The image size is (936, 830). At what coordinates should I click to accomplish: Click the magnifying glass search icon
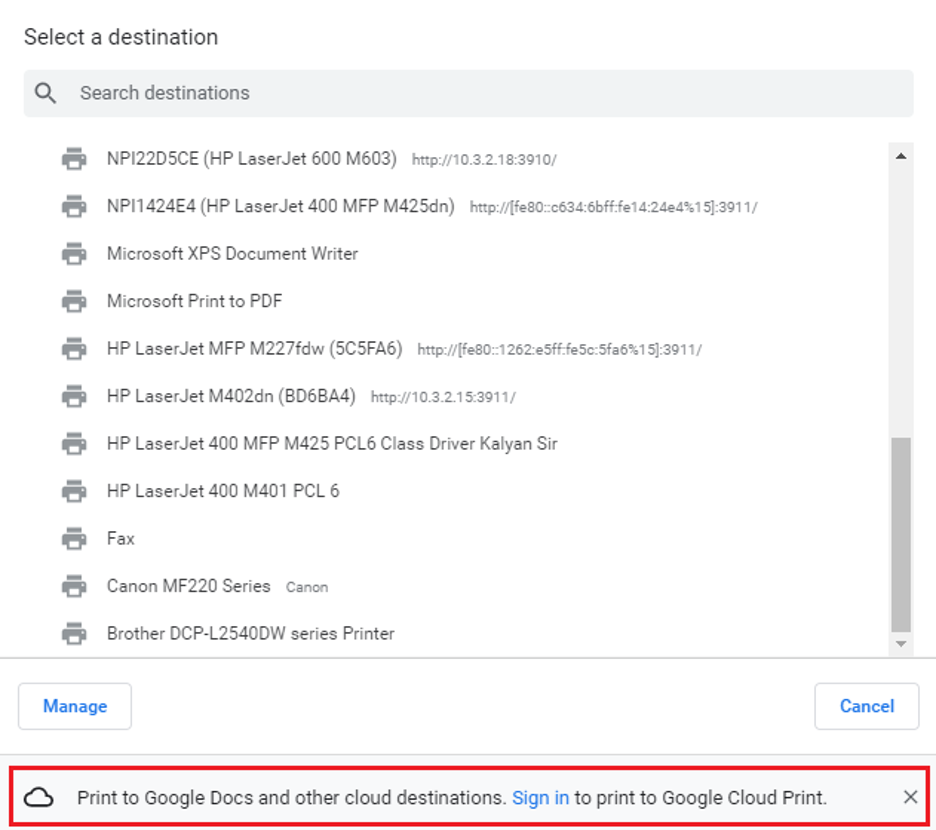pos(45,93)
